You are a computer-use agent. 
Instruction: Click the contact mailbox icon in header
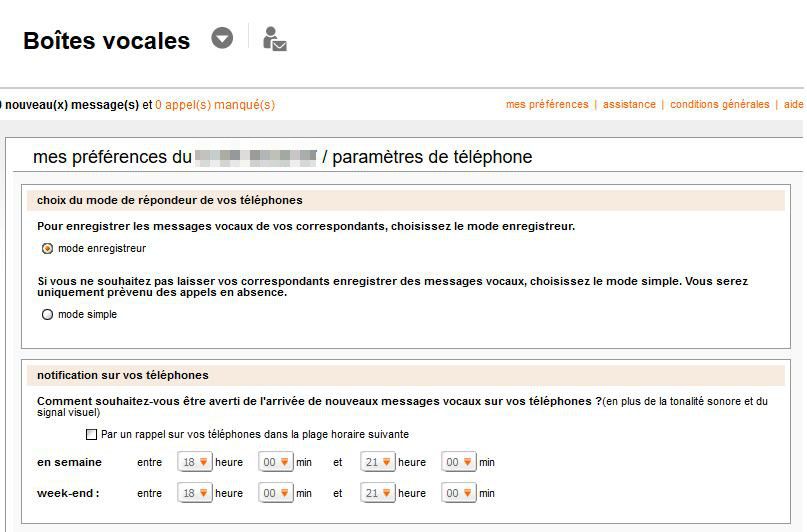274,39
